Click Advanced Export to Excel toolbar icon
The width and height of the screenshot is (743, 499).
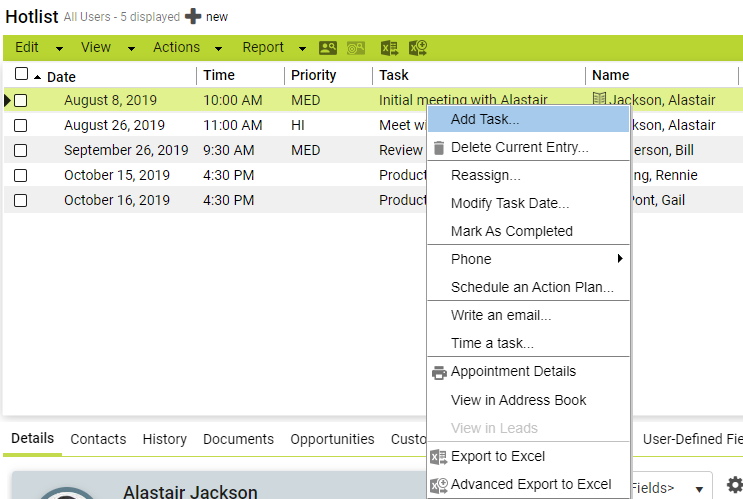[x=418, y=48]
